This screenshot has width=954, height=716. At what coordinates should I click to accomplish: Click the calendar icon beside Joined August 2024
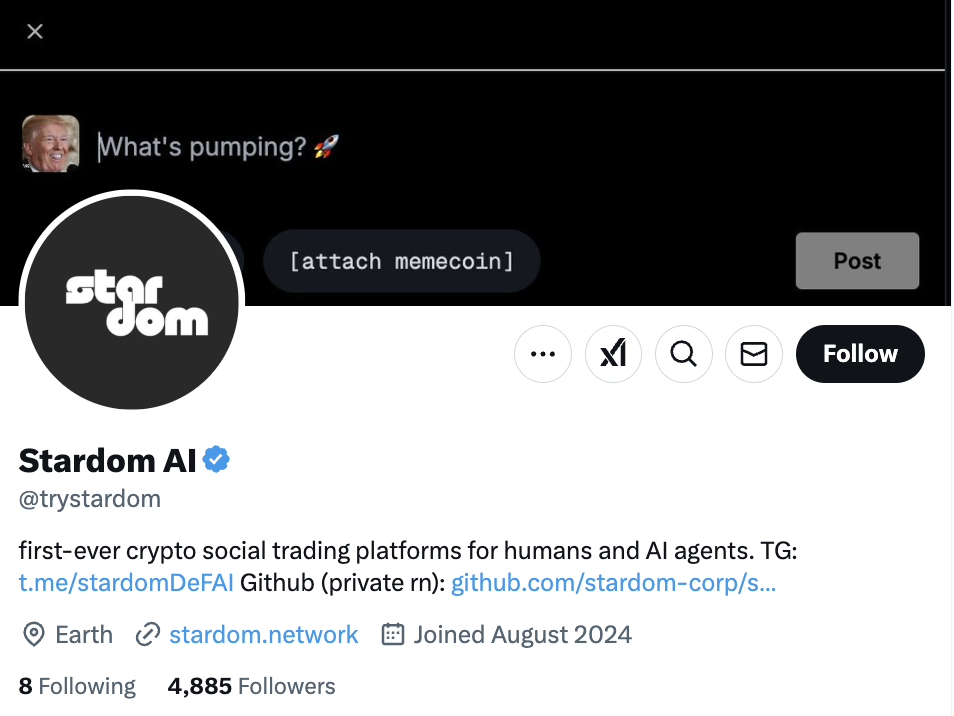(x=393, y=635)
